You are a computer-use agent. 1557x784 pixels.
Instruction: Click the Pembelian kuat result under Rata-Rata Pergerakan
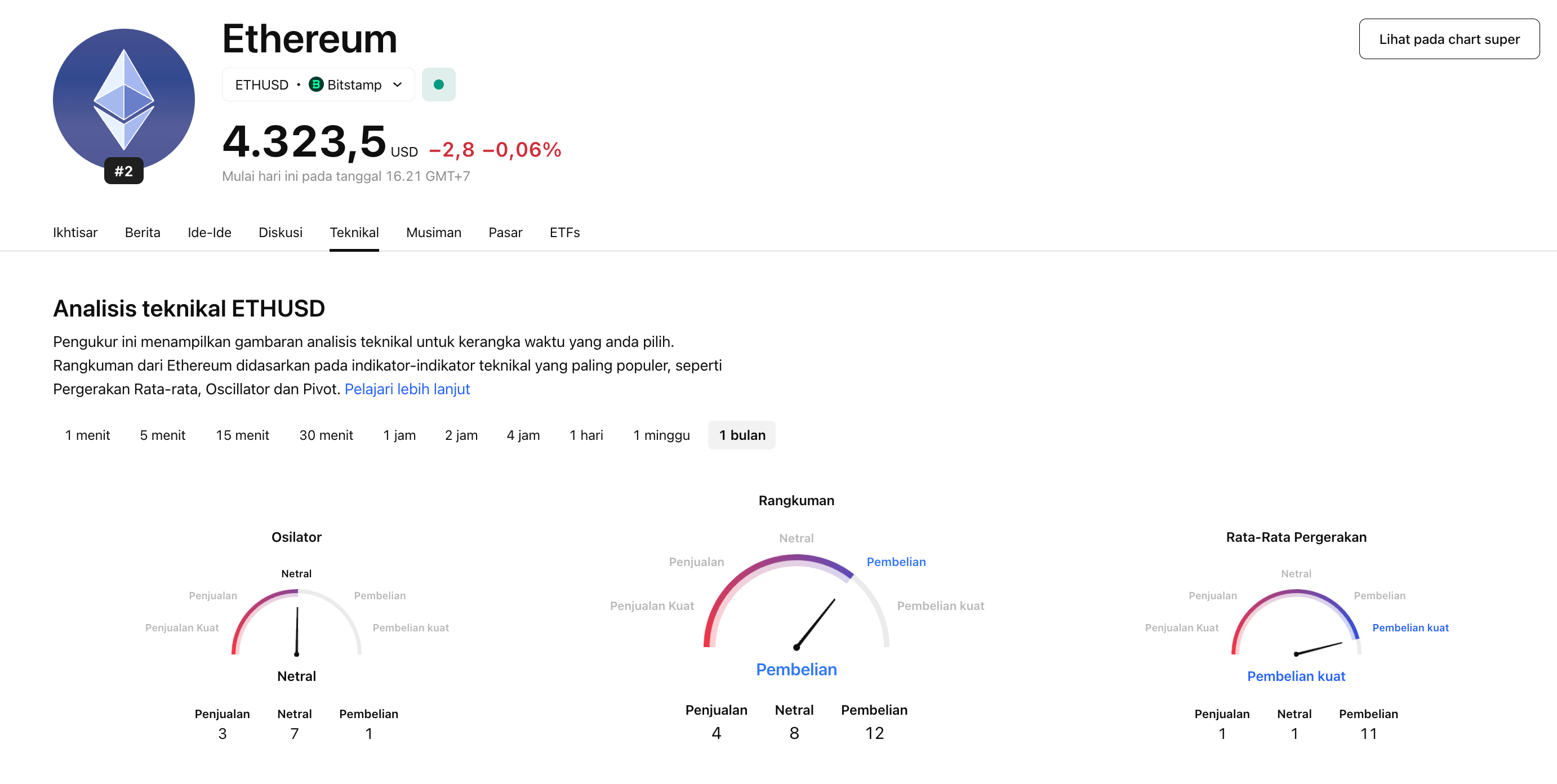click(1296, 676)
